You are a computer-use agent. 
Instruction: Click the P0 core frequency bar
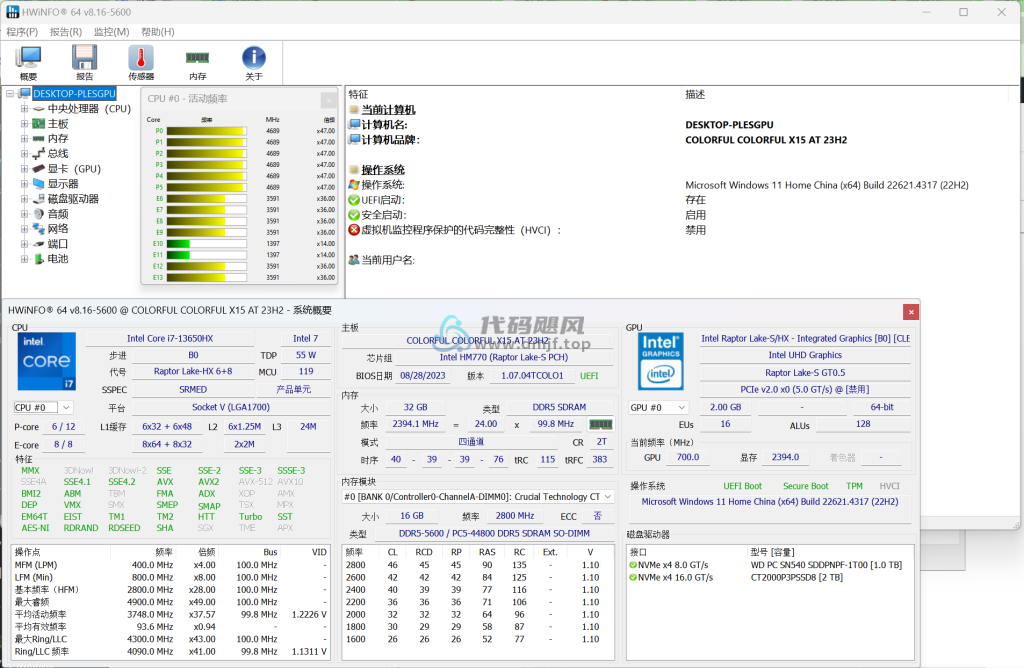207,131
